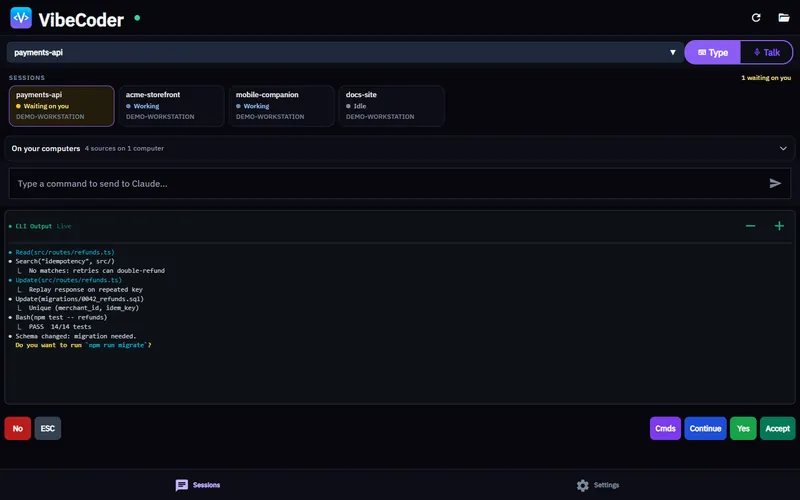Click the Search("idempotency", src/) line

click(x=65, y=261)
